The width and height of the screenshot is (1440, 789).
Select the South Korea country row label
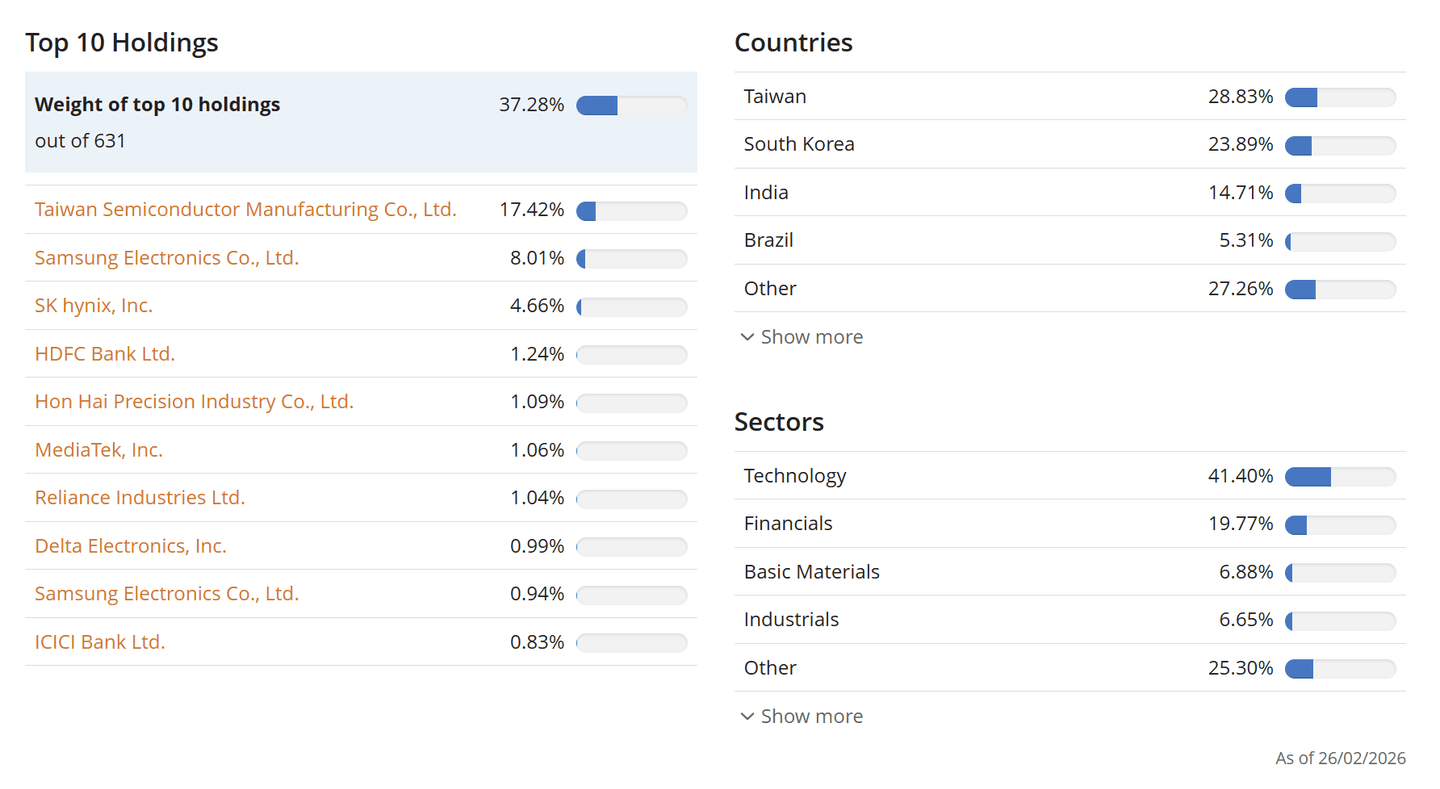tap(799, 144)
